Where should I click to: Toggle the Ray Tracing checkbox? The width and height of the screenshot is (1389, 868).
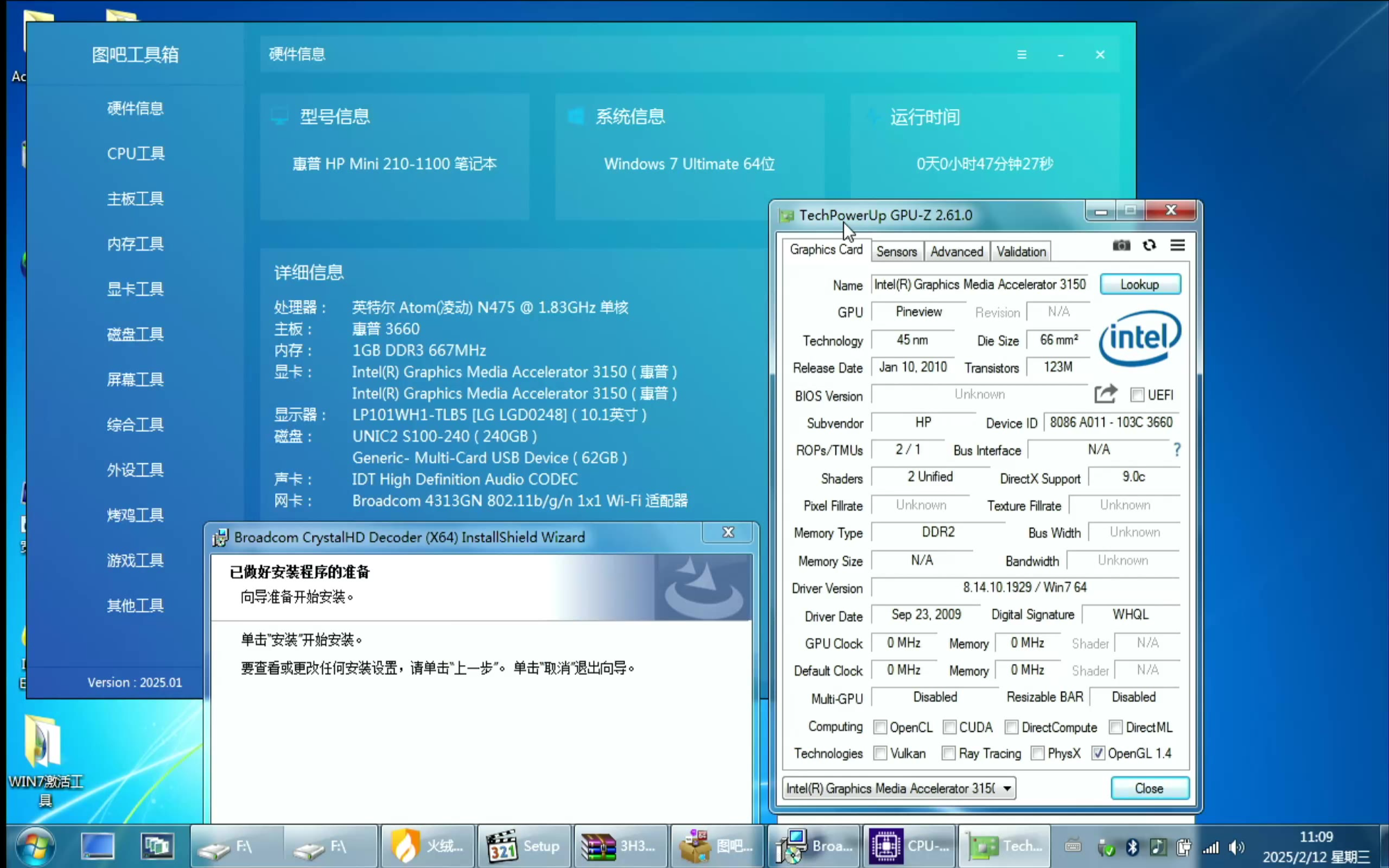point(949,753)
